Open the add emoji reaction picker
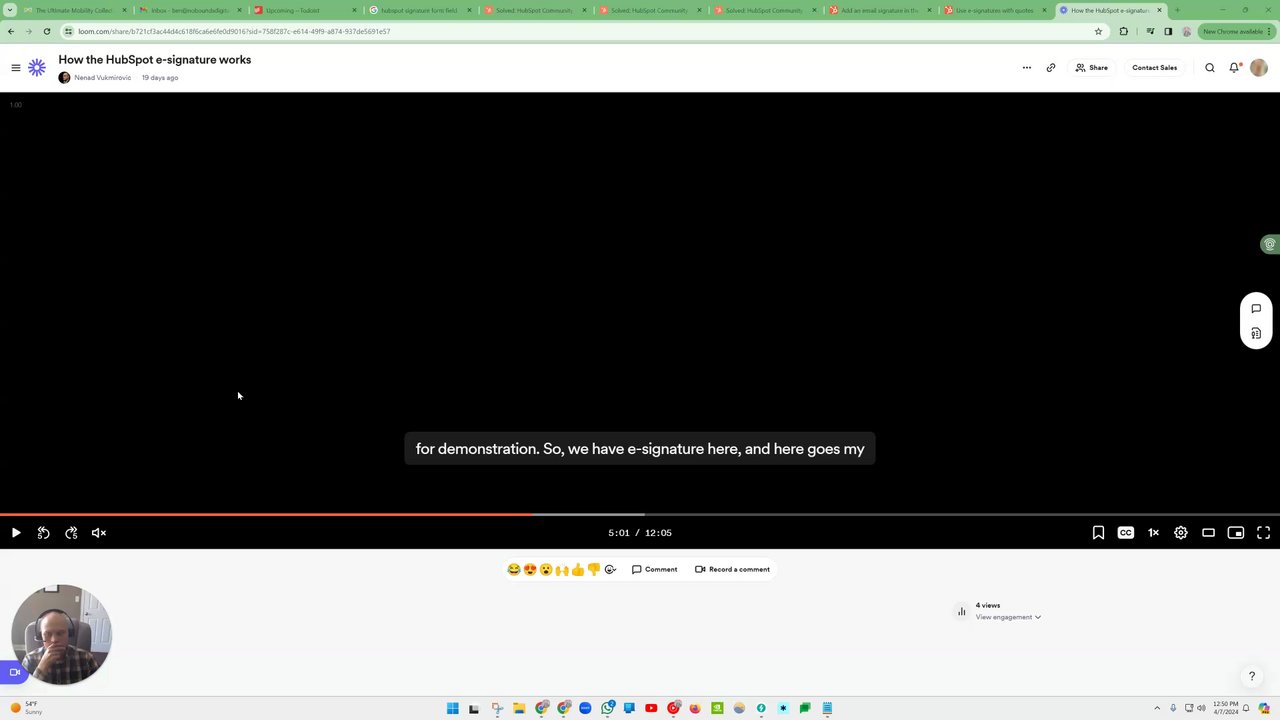This screenshot has height=720, width=1280. tap(610, 570)
